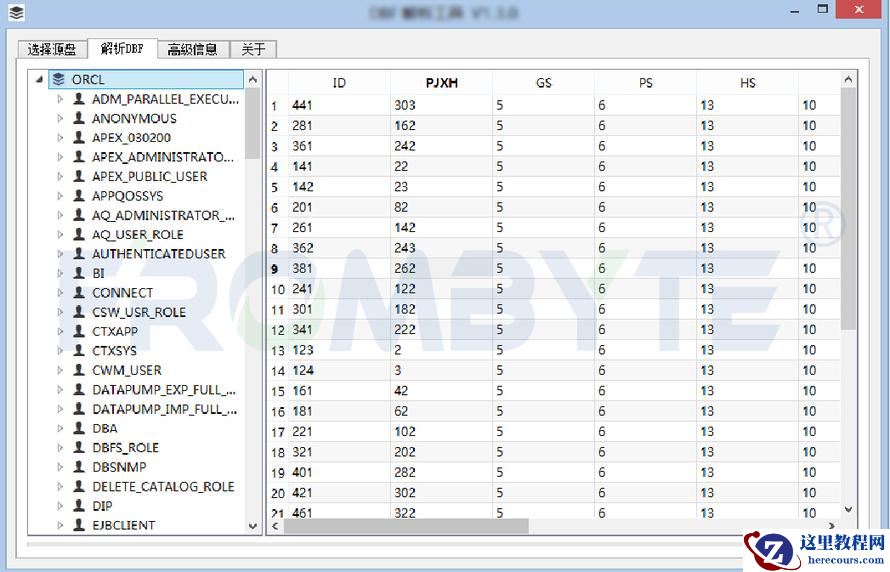Click the table horizontal scrollbar thumb

(x=406, y=526)
